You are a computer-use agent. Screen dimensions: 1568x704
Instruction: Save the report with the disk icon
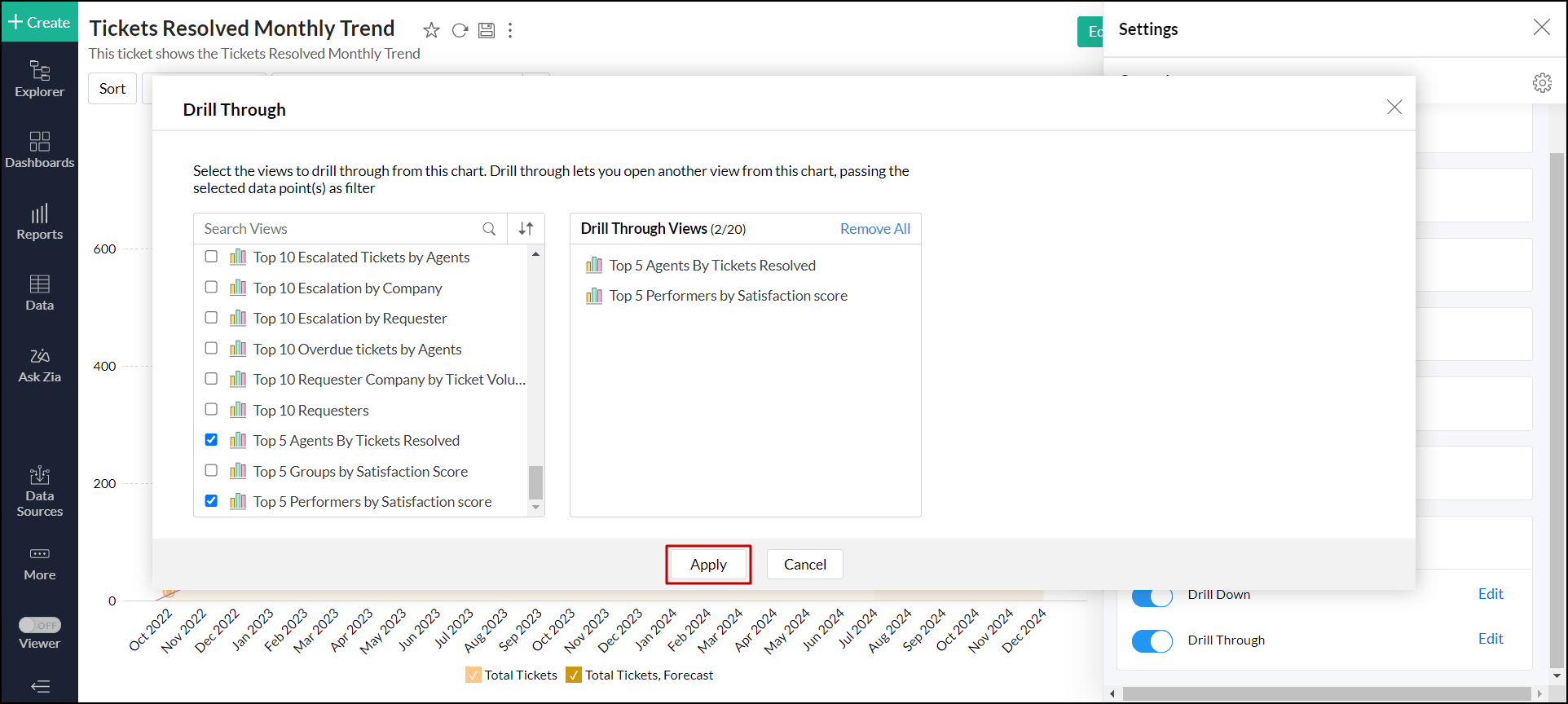(487, 30)
